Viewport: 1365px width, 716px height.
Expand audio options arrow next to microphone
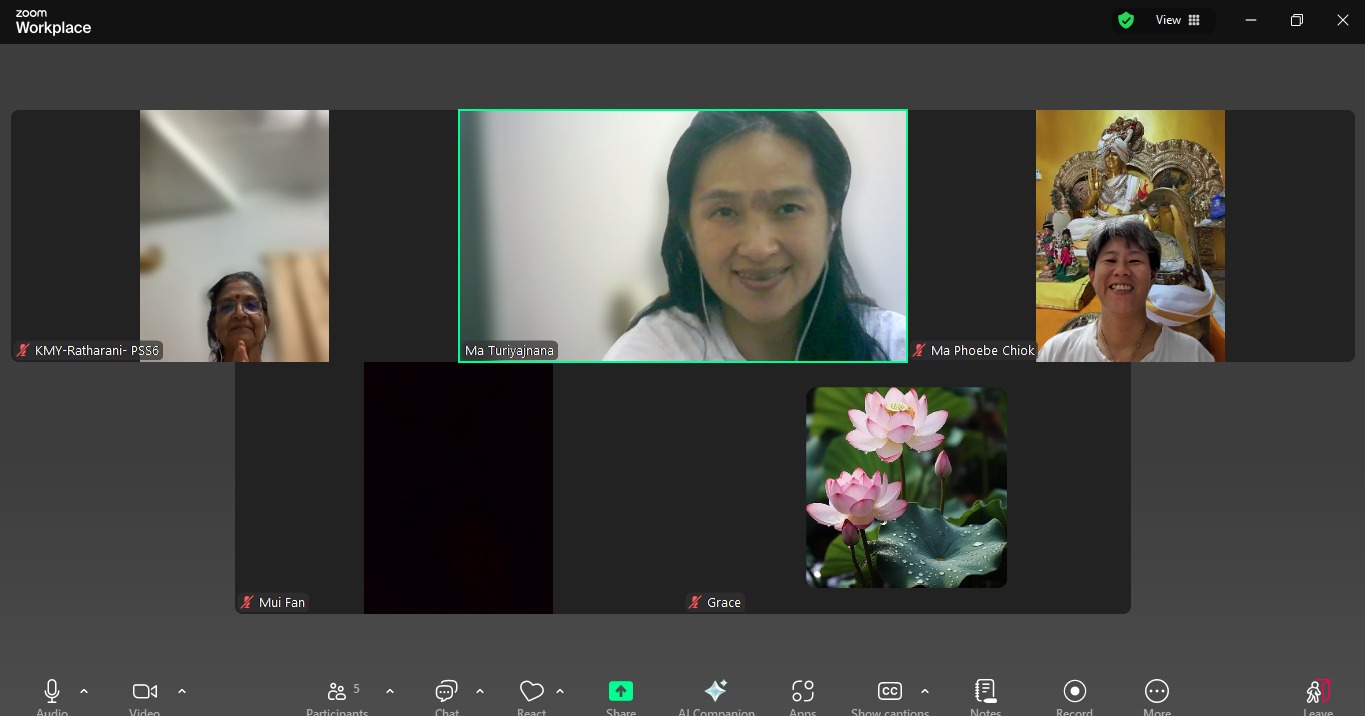click(84, 691)
